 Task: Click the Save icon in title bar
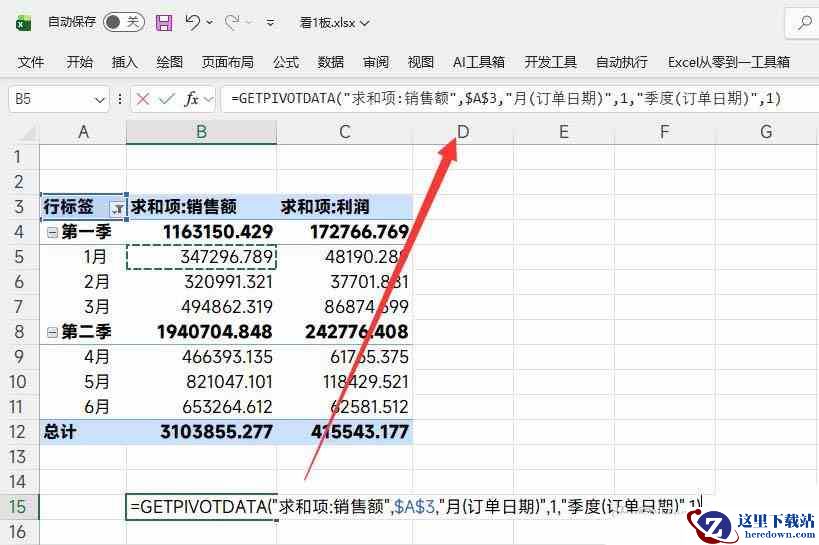coord(164,22)
